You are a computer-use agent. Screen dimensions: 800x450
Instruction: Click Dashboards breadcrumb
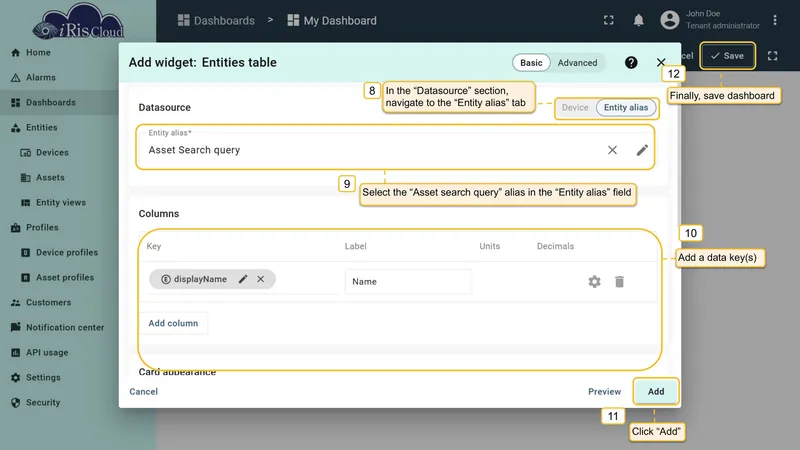(216, 20)
